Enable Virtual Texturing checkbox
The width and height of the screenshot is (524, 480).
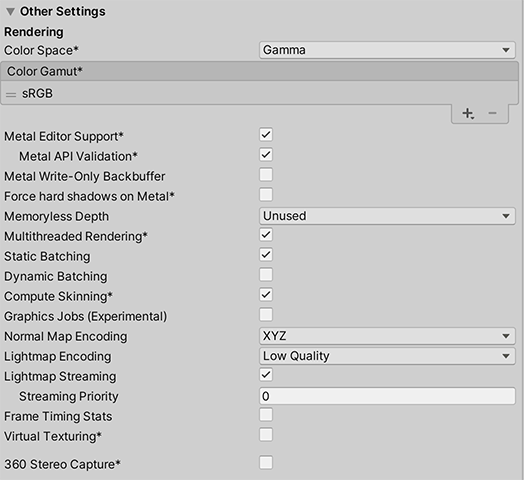[266, 435]
